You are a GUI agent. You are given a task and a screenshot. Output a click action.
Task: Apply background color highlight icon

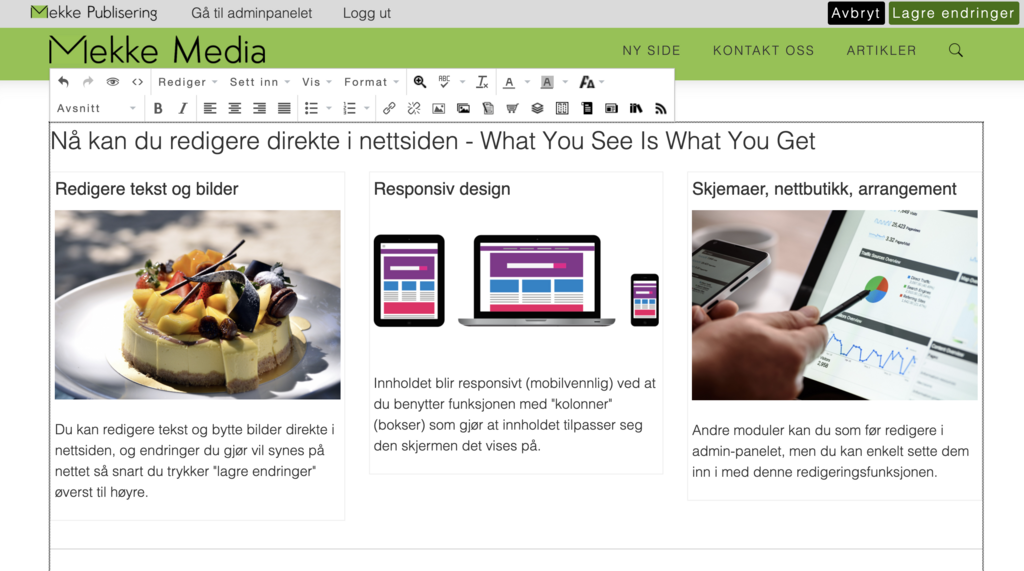(547, 82)
